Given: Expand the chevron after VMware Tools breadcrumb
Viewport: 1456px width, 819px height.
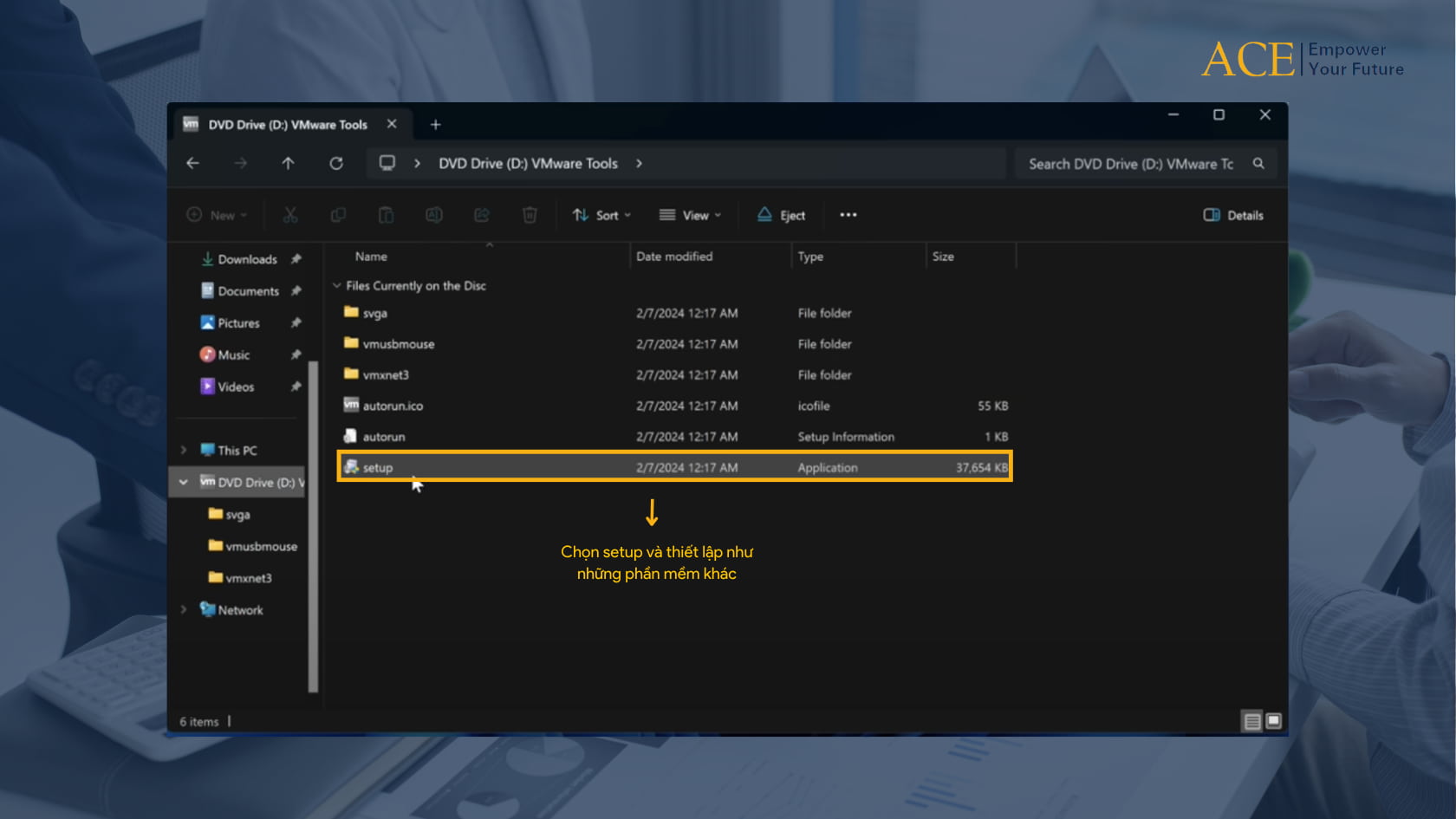Looking at the screenshot, I should point(639,163).
